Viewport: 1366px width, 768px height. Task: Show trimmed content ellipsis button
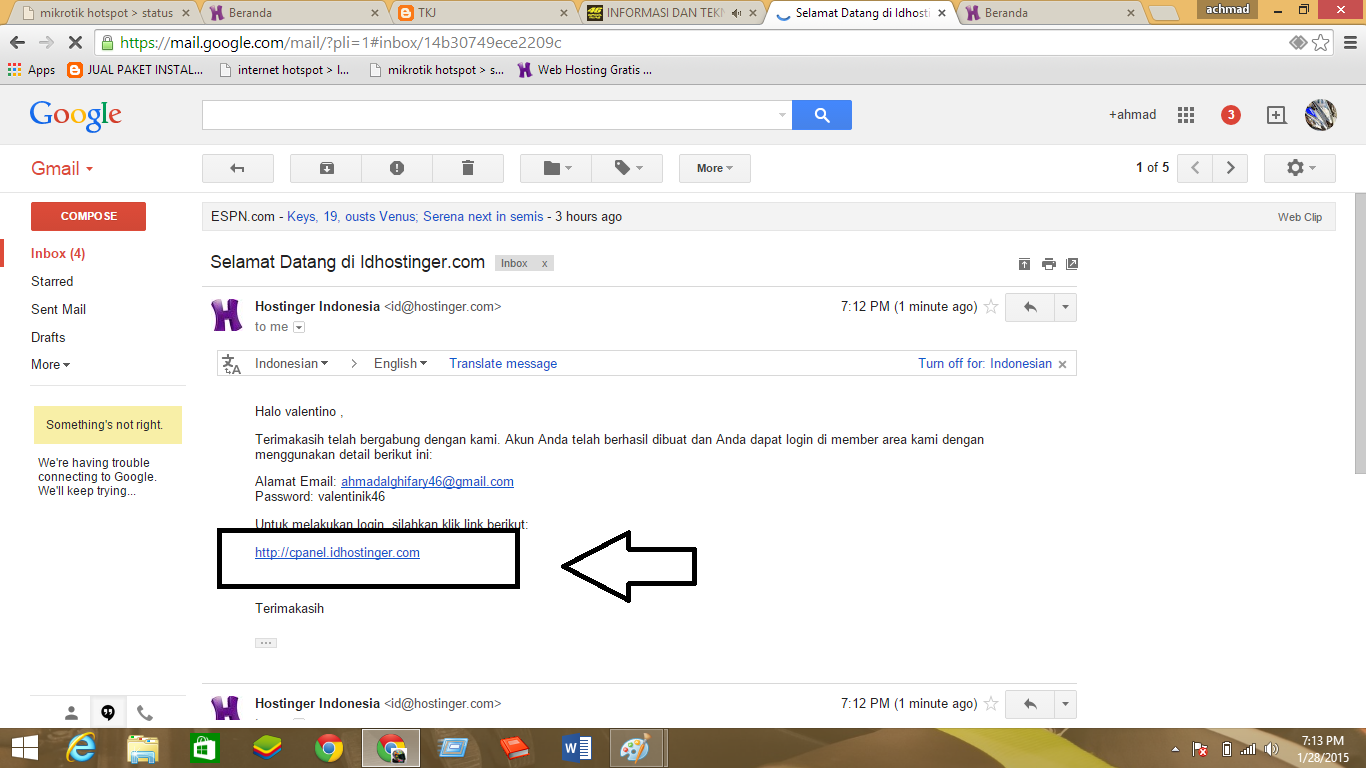pos(266,643)
